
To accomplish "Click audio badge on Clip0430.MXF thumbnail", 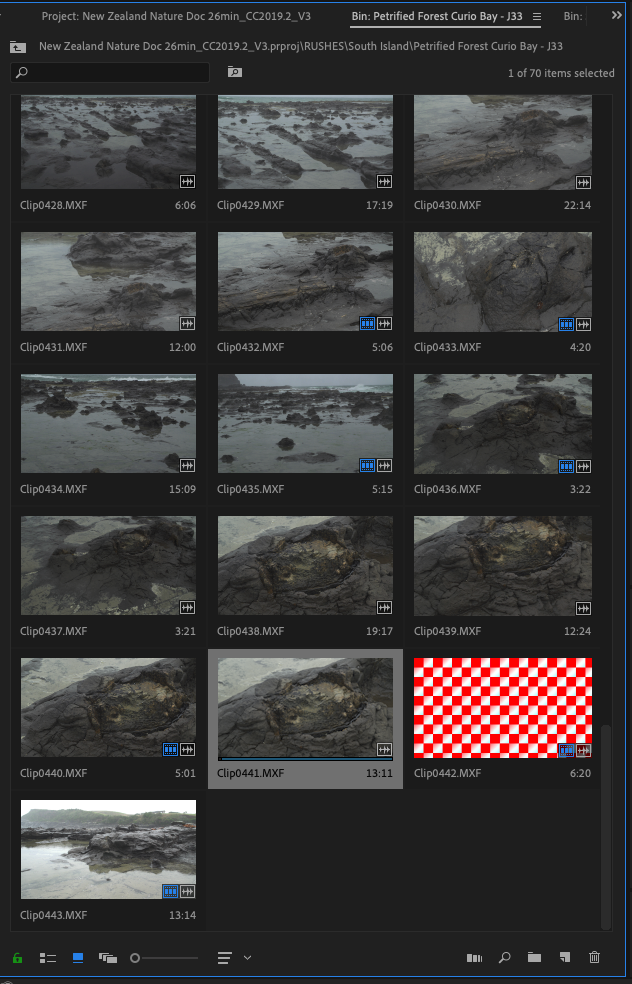I will [583, 182].
